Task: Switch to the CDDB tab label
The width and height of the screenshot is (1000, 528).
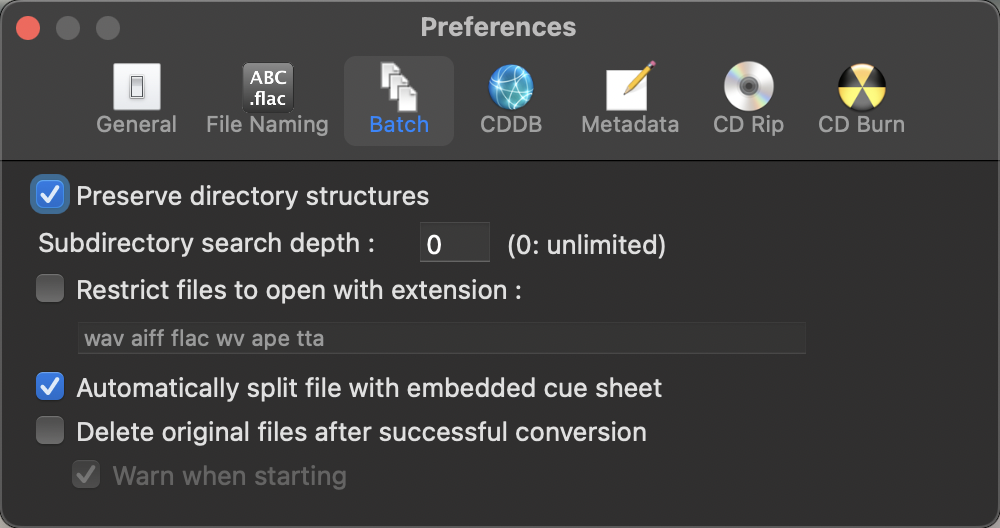Action: click(x=511, y=125)
